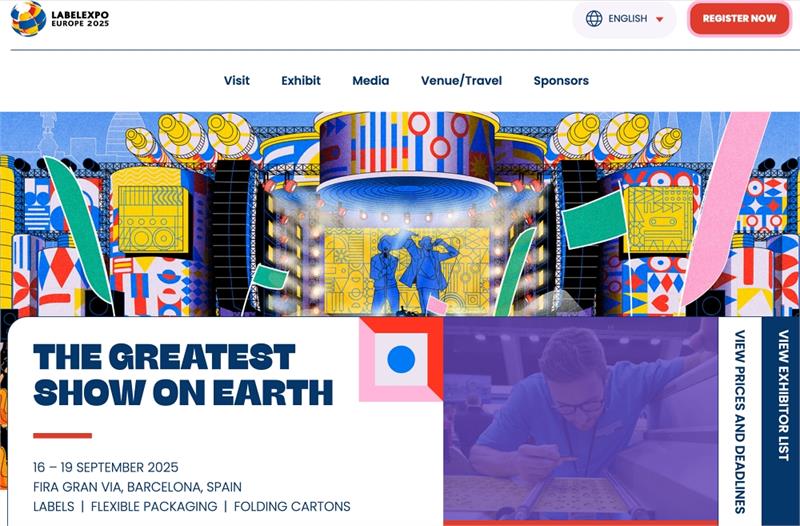800x526 pixels.
Task: Open the Visit menu
Action: [x=237, y=81]
